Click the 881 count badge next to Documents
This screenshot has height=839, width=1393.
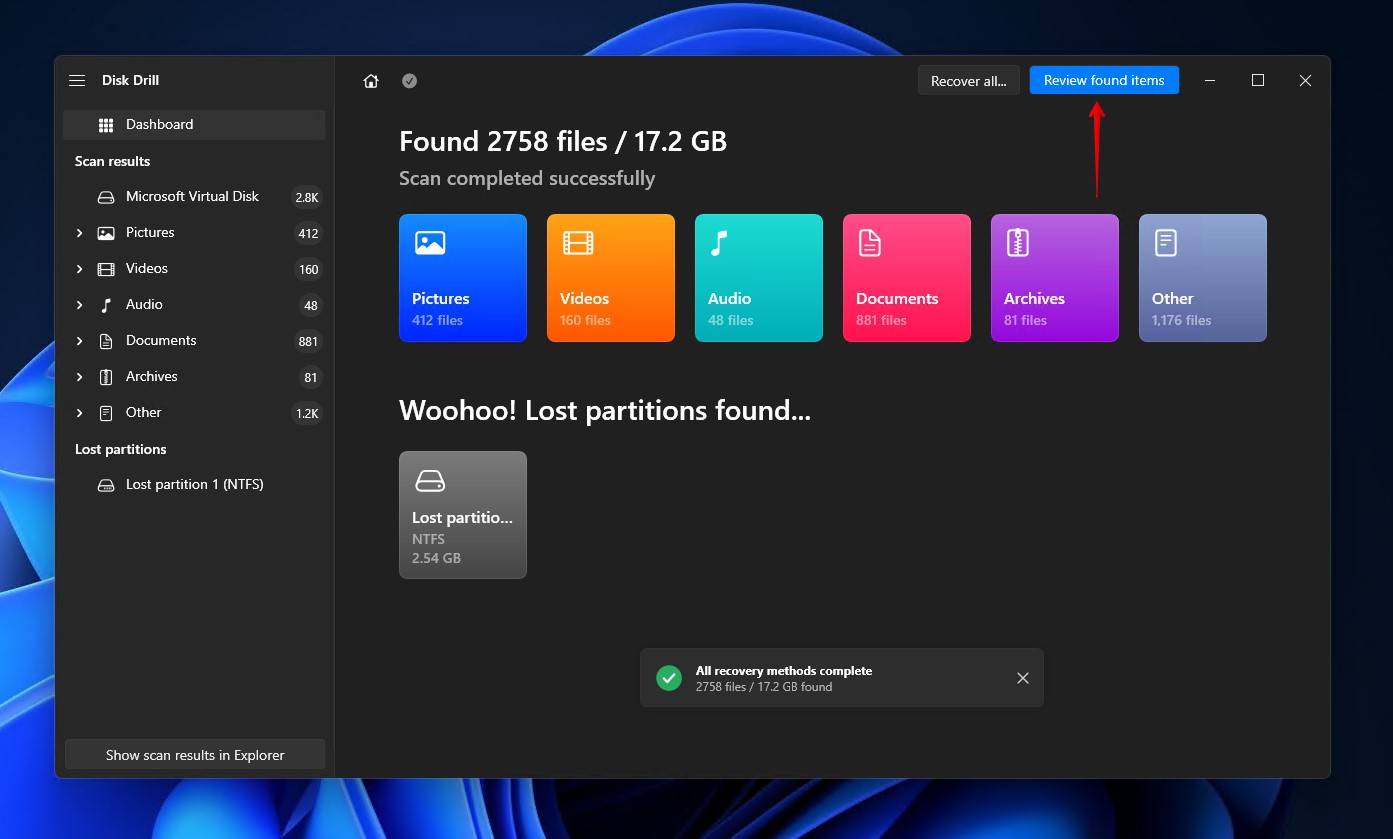[308, 342]
